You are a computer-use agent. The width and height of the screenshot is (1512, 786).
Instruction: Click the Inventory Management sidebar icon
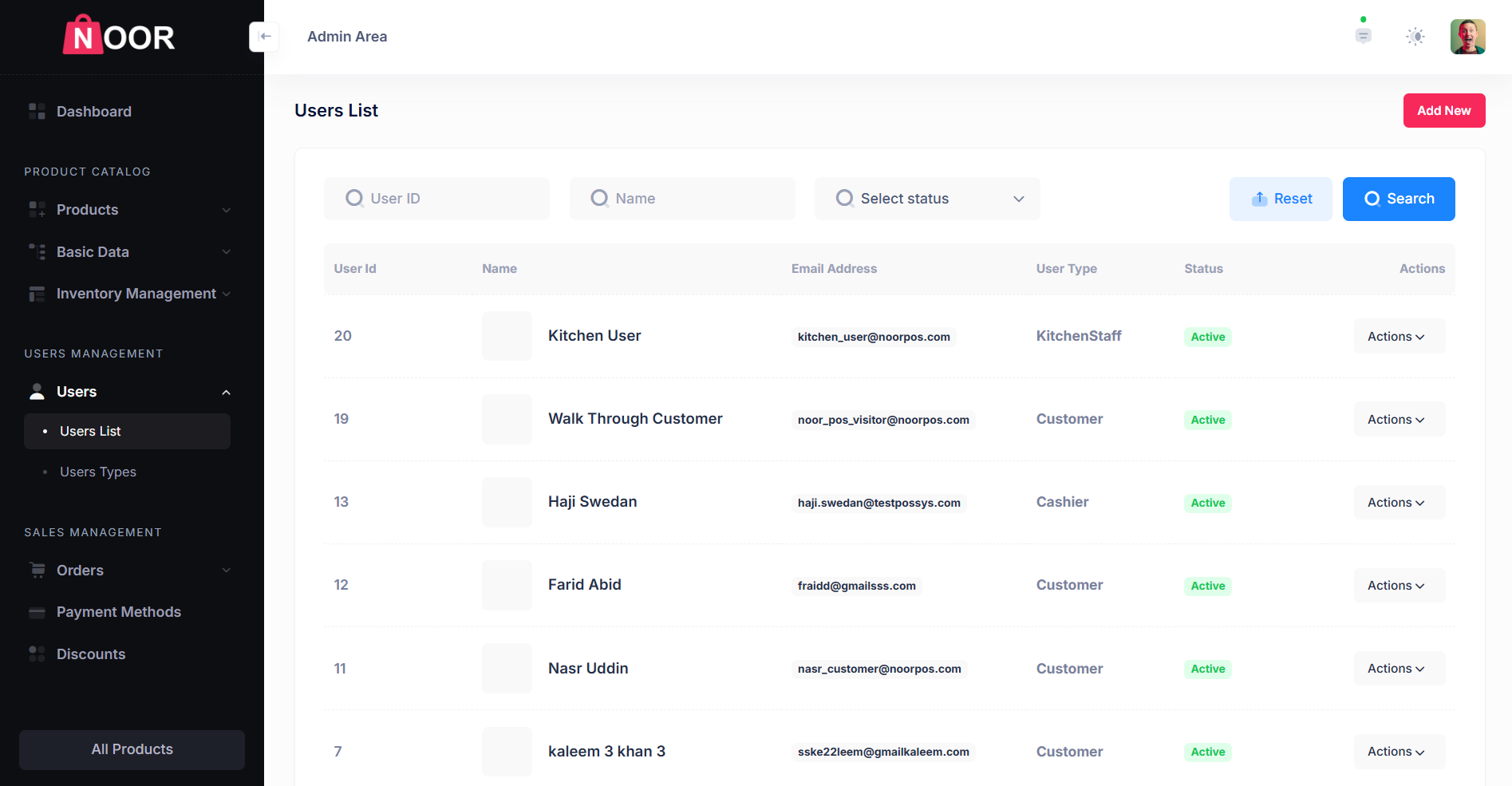37,294
